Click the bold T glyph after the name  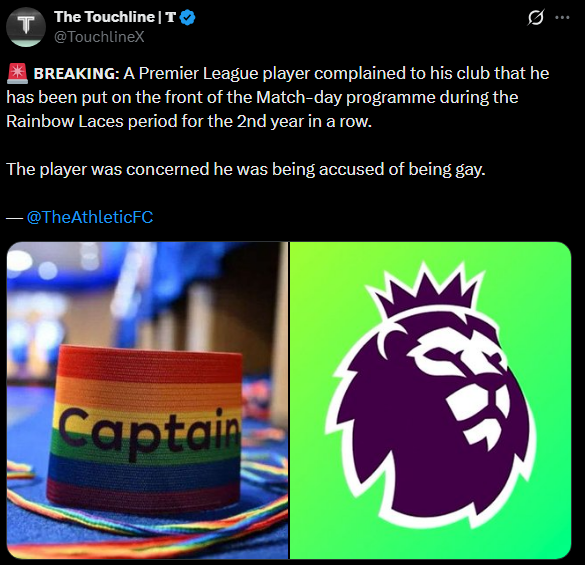pos(171,17)
